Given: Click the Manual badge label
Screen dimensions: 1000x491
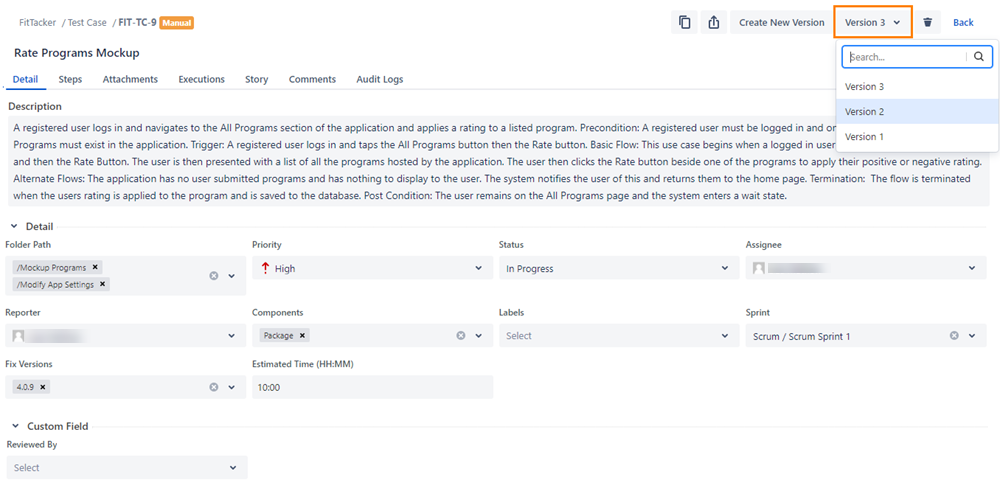Looking at the screenshot, I should tap(177, 22).
